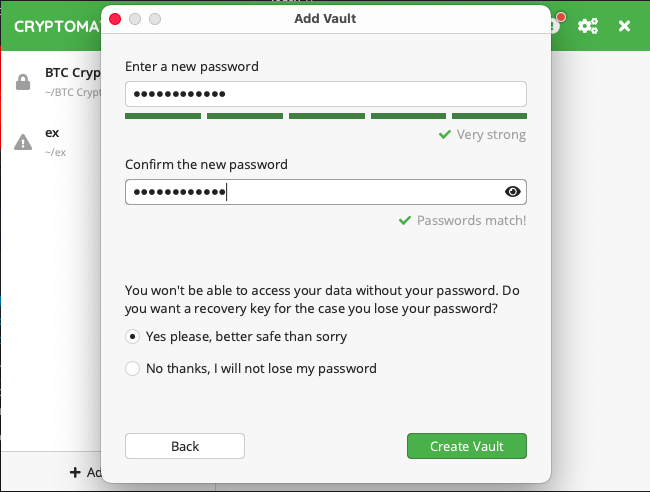Click the checkmark next to Very strong
The height and width of the screenshot is (492, 650).
(445, 135)
